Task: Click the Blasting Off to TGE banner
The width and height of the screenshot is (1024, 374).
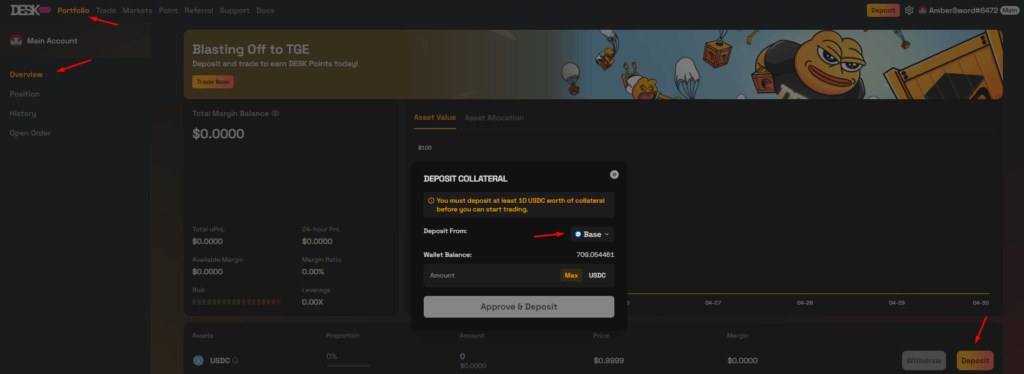Action: (x=593, y=64)
